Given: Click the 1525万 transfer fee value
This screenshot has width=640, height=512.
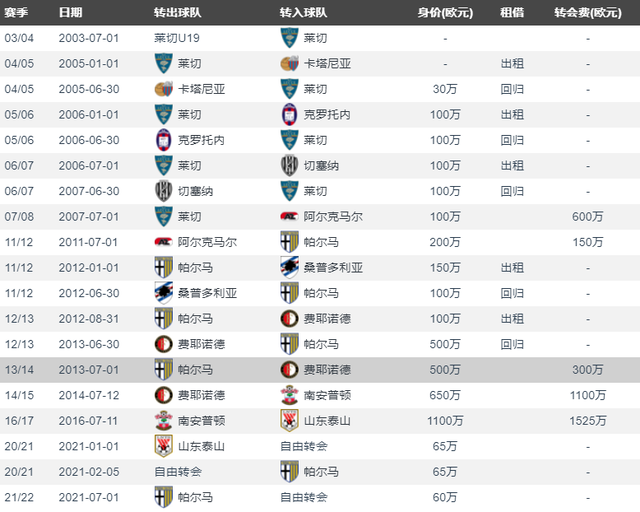Looking at the screenshot, I should tap(588, 421).
